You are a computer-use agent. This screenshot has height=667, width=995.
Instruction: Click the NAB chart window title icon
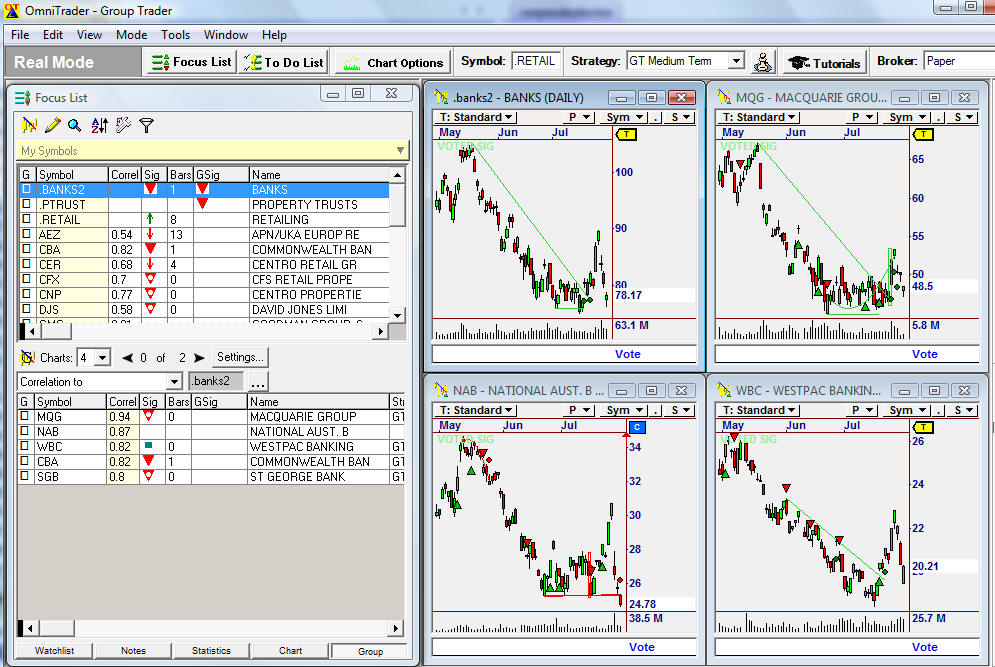point(441,390)
